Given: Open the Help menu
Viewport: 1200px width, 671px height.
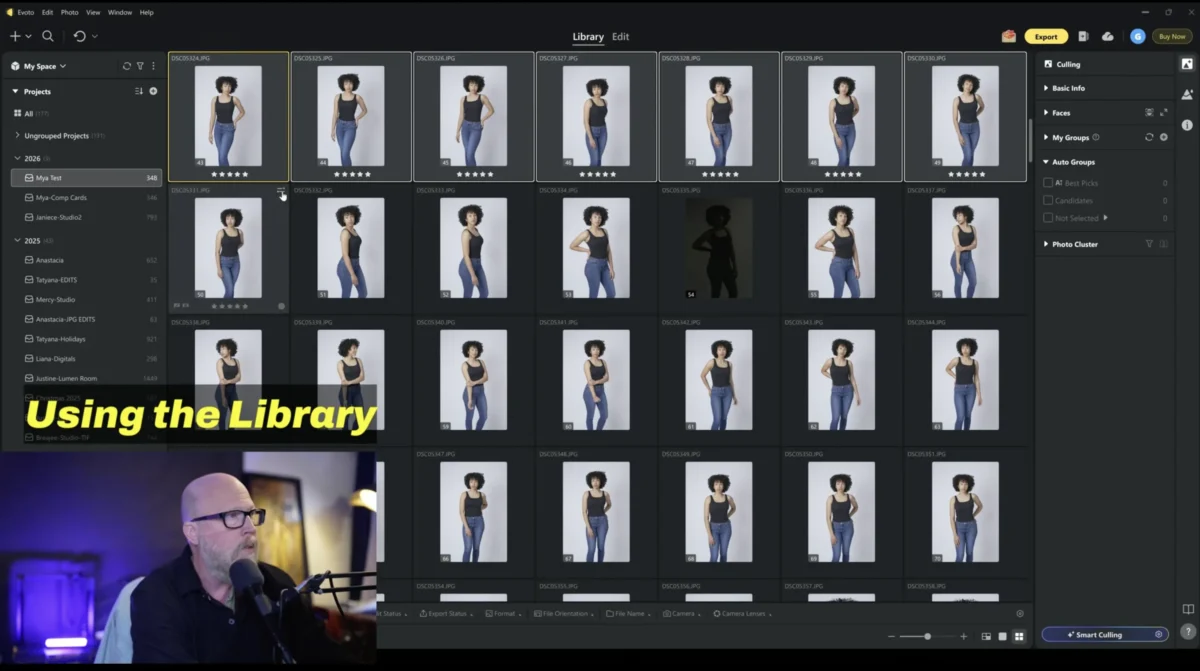Looking at the screenshot, I should (146, 12).
